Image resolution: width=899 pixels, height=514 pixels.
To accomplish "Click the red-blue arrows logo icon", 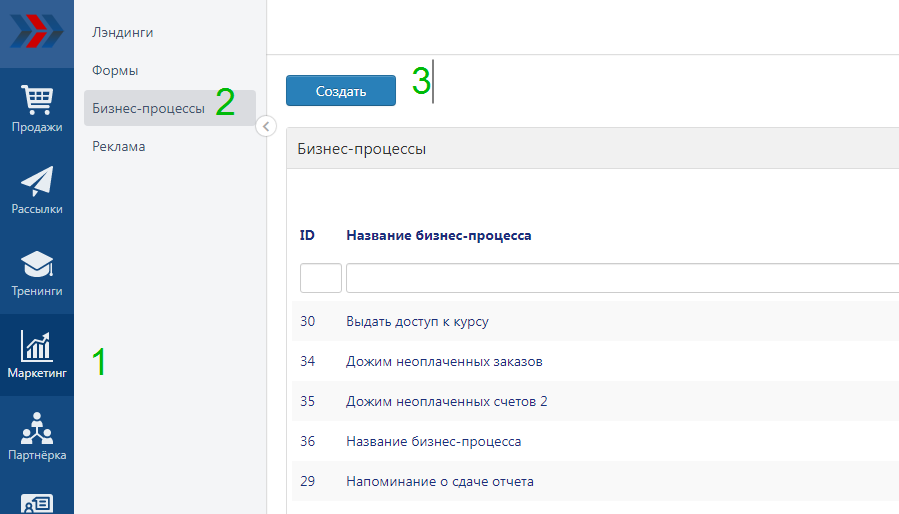I will coord(37,32).
